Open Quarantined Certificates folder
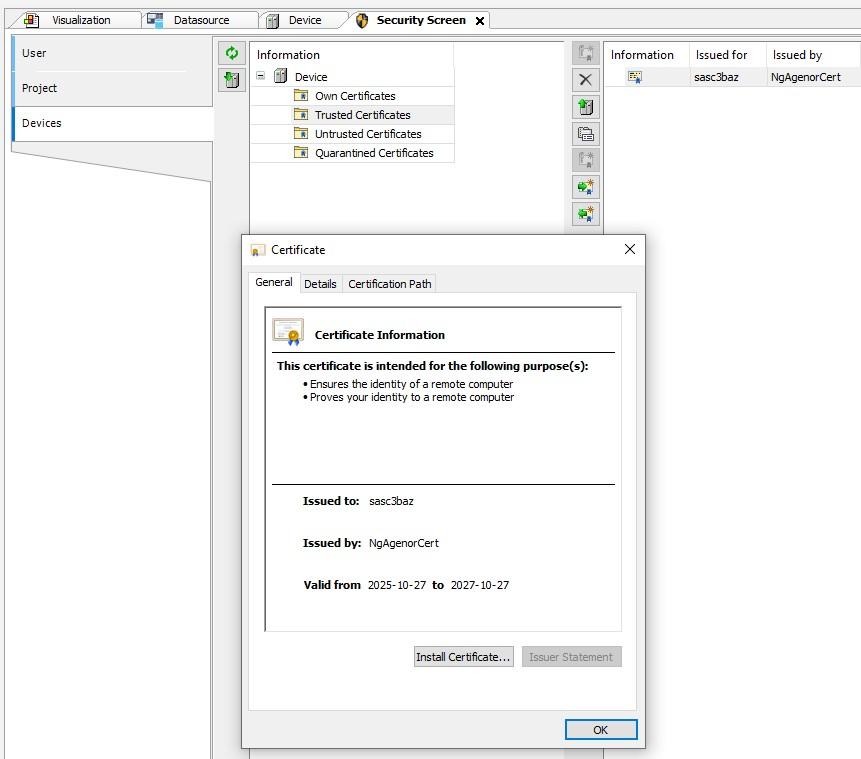The height and width of the screenshot is (759, 861). 373,153
